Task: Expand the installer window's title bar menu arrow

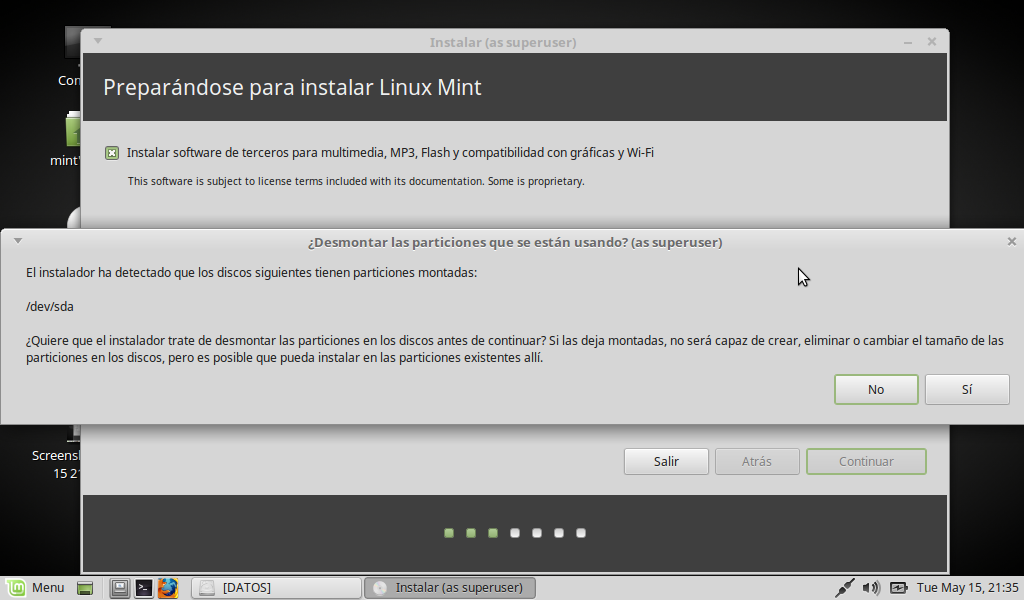Action: [x=98, y=42]
